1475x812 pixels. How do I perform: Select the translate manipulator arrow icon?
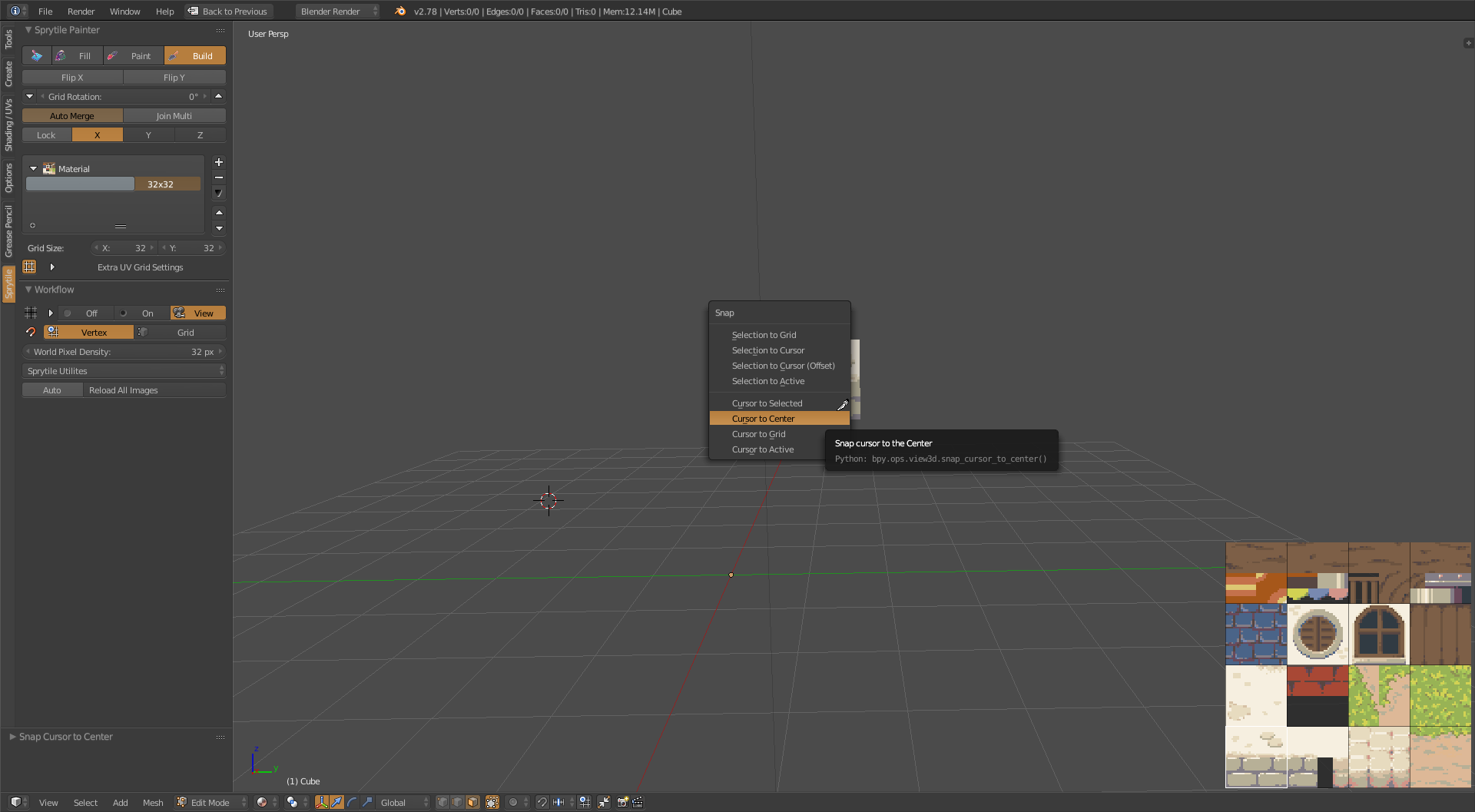click(x=336, y=802)
